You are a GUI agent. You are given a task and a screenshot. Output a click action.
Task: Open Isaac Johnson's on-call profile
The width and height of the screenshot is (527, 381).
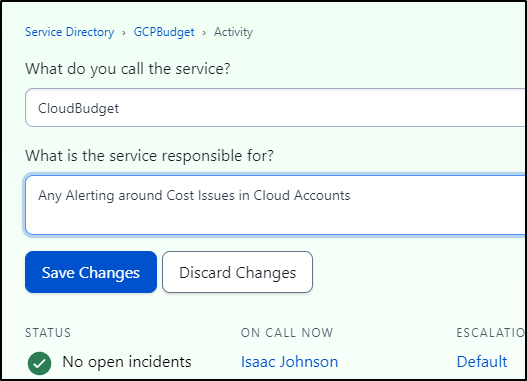click(289, 362)
